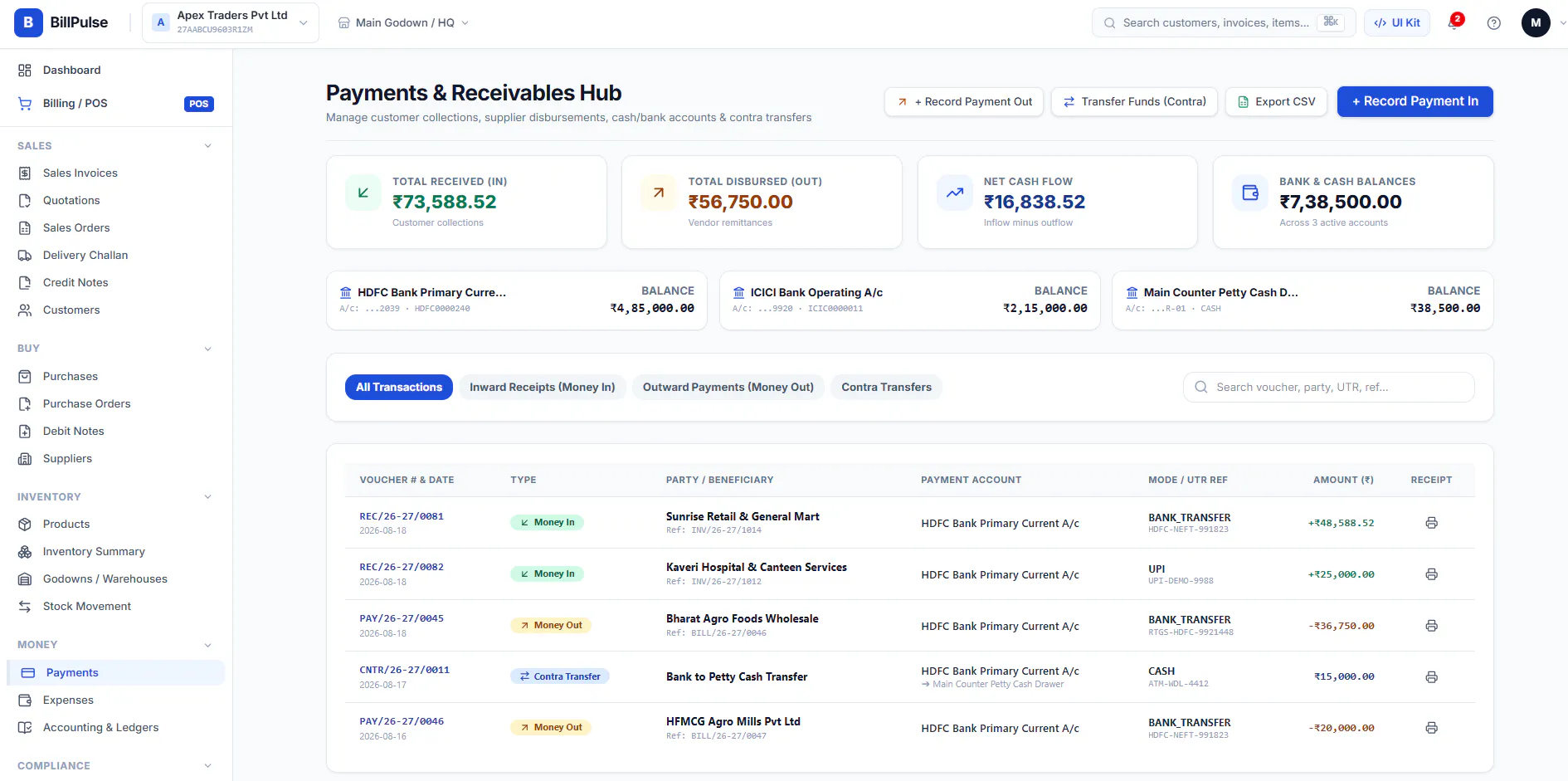This screenshot has width=1568, height=781.
Task: Print receipt for PAY/26-27/0045
Action: point(1431,626)
